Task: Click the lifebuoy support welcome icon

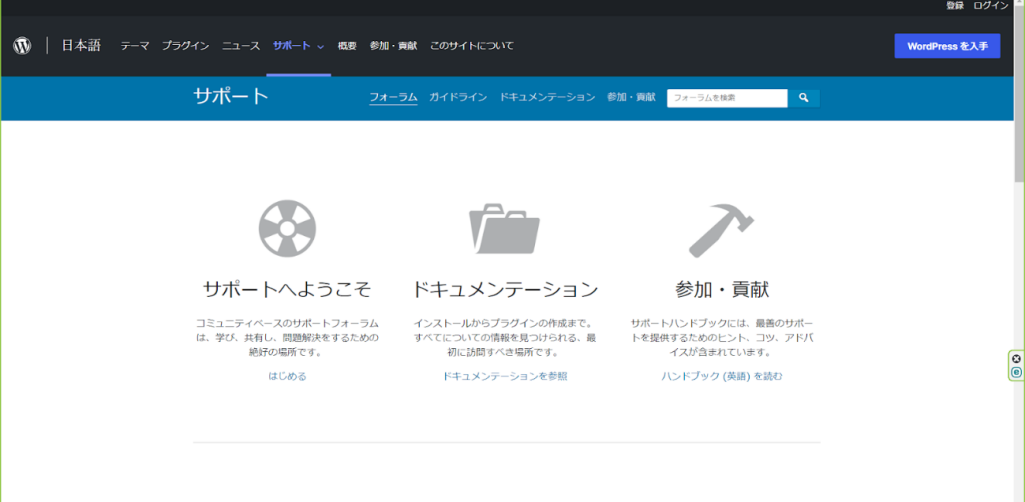Action: (288, 227)
